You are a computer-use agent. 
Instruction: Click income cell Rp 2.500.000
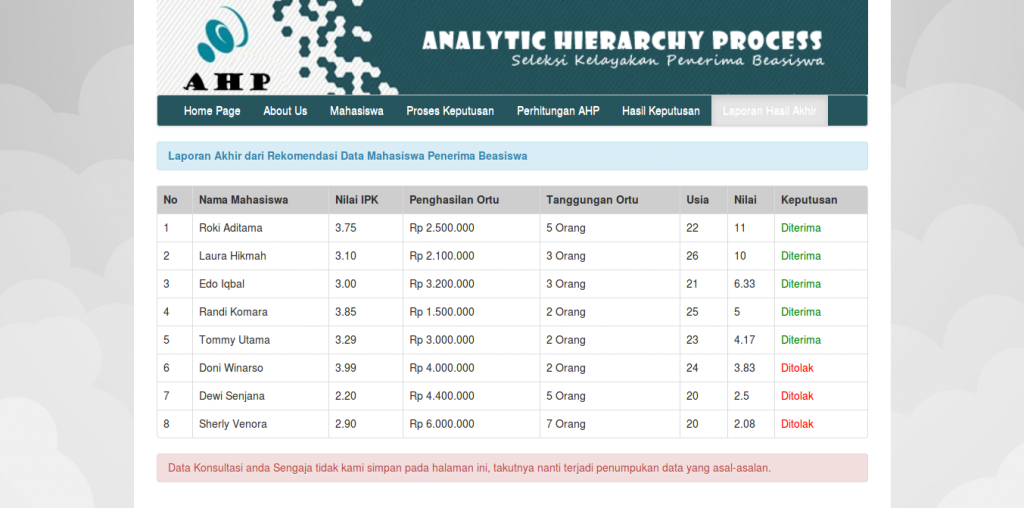coord(441,228)
